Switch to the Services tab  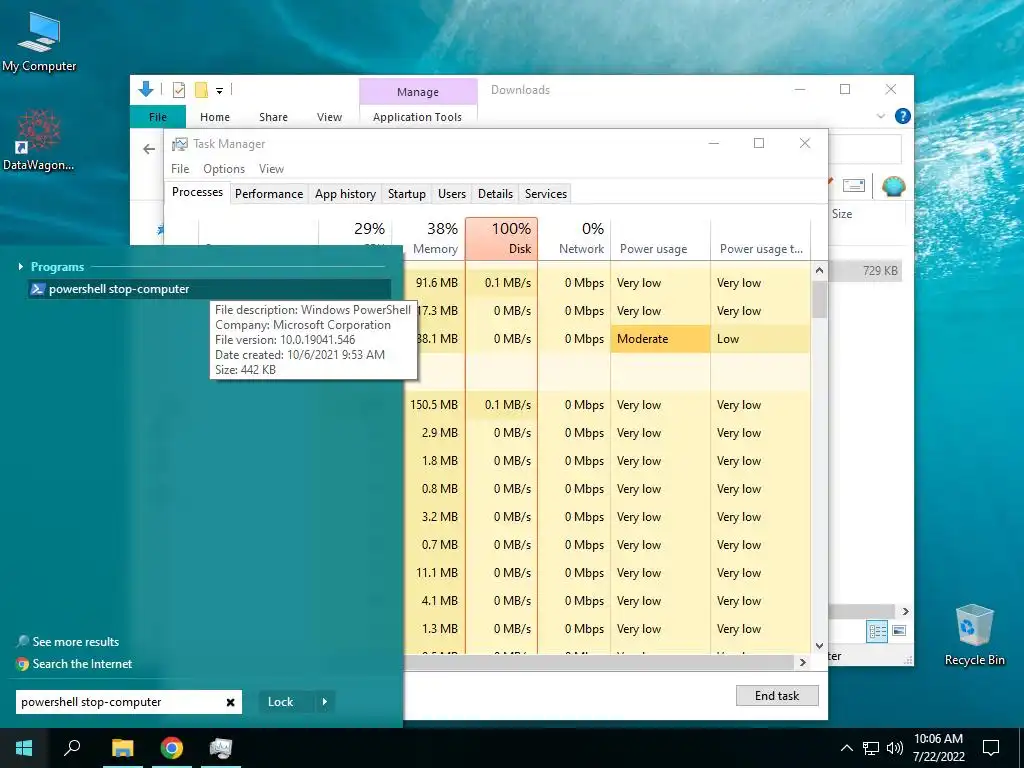pos(546,194)
